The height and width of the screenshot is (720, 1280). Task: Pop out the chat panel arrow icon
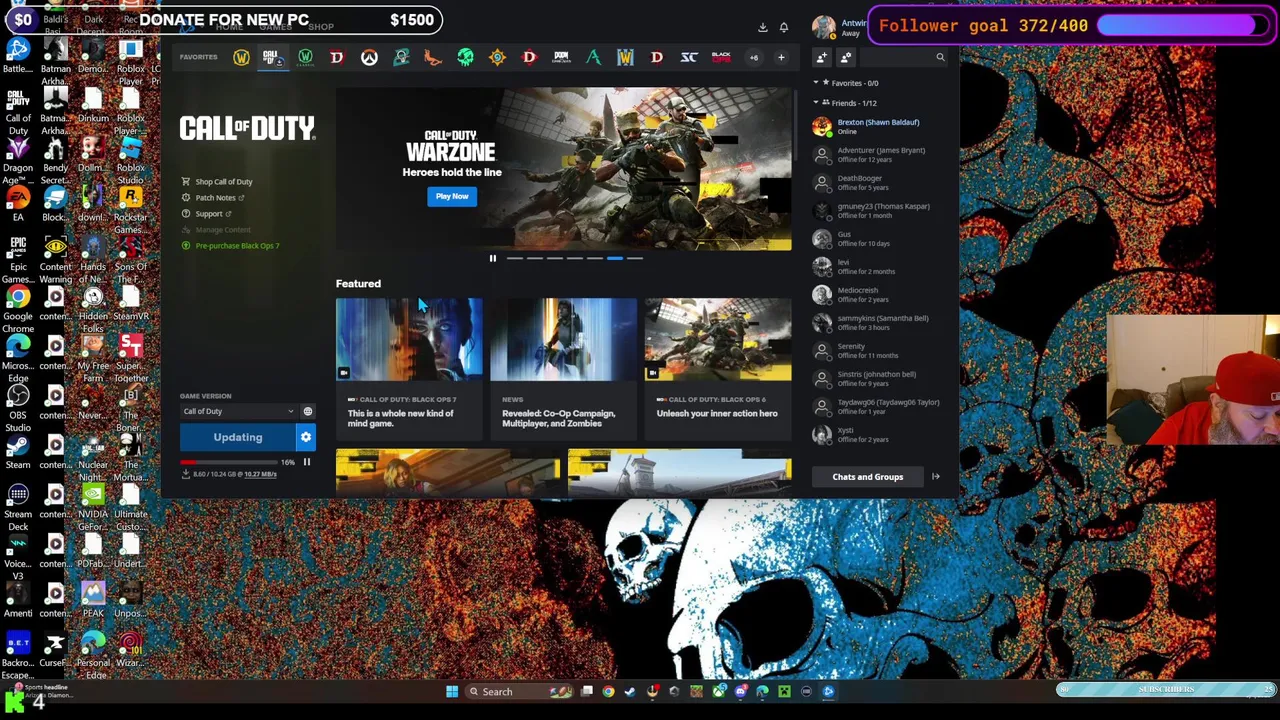[936, 477]
